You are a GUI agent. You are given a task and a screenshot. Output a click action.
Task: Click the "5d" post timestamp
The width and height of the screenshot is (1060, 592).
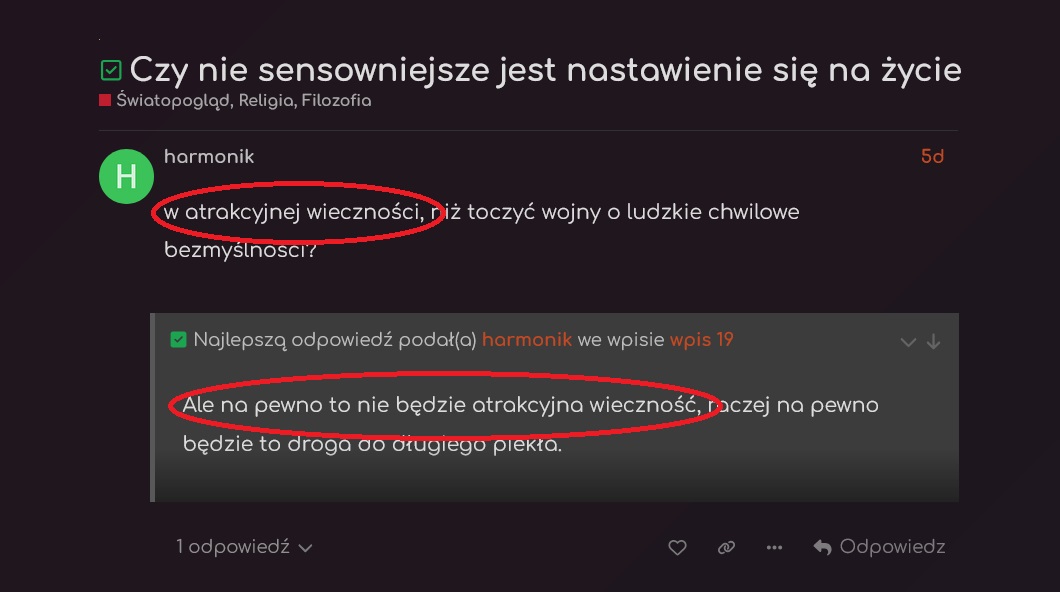[x=932, y=157]
